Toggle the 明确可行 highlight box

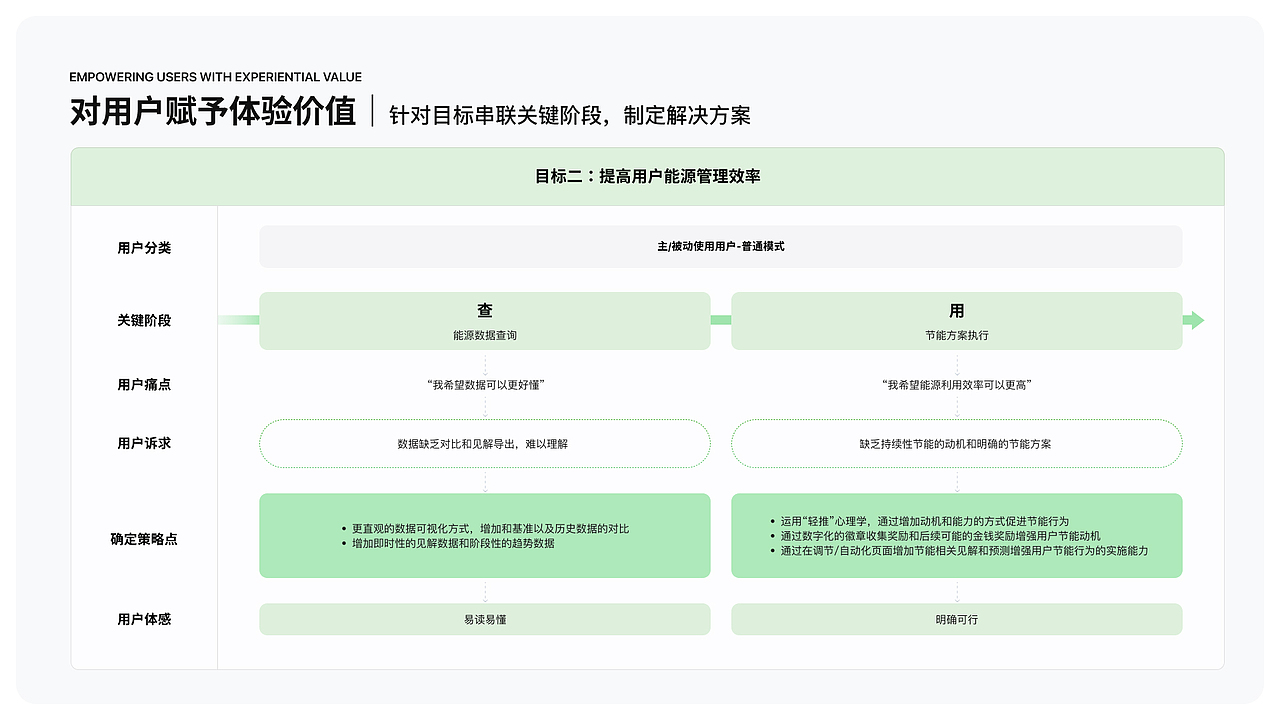coord(956,619)
